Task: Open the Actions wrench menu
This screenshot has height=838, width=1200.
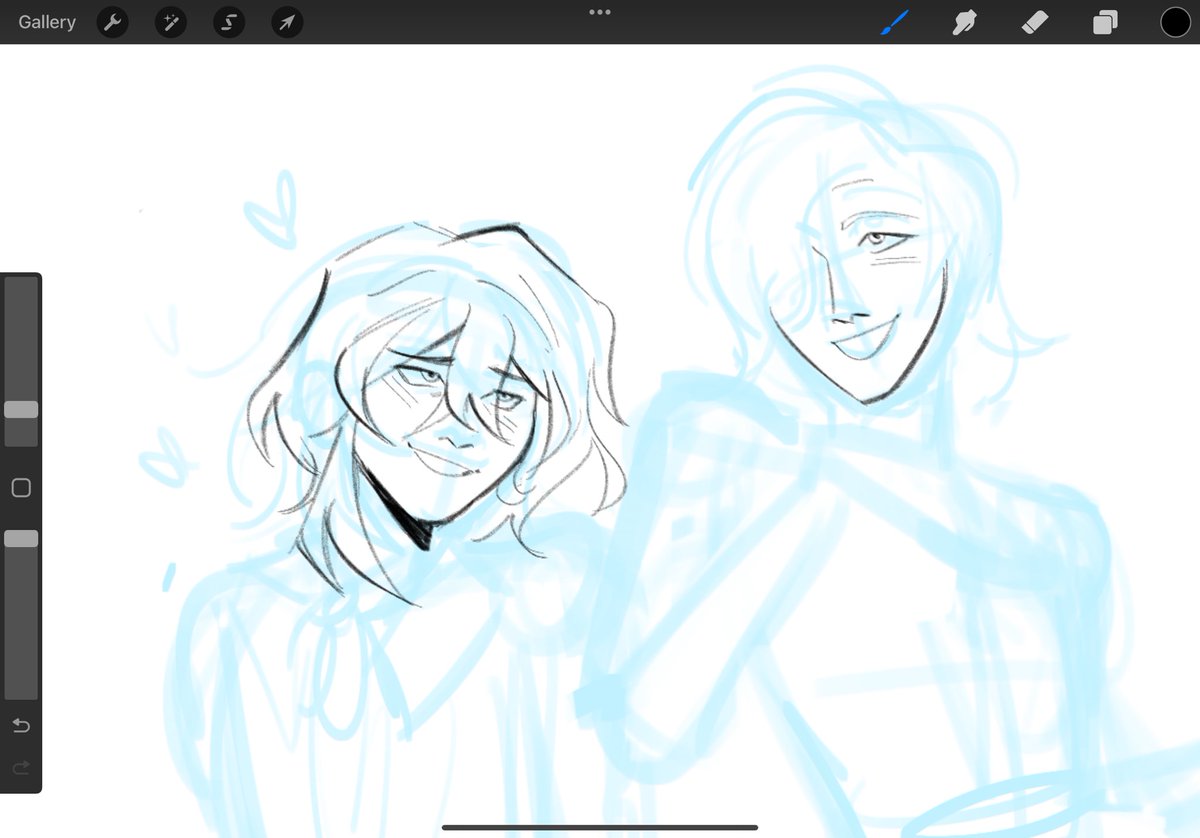Action: 111,21
